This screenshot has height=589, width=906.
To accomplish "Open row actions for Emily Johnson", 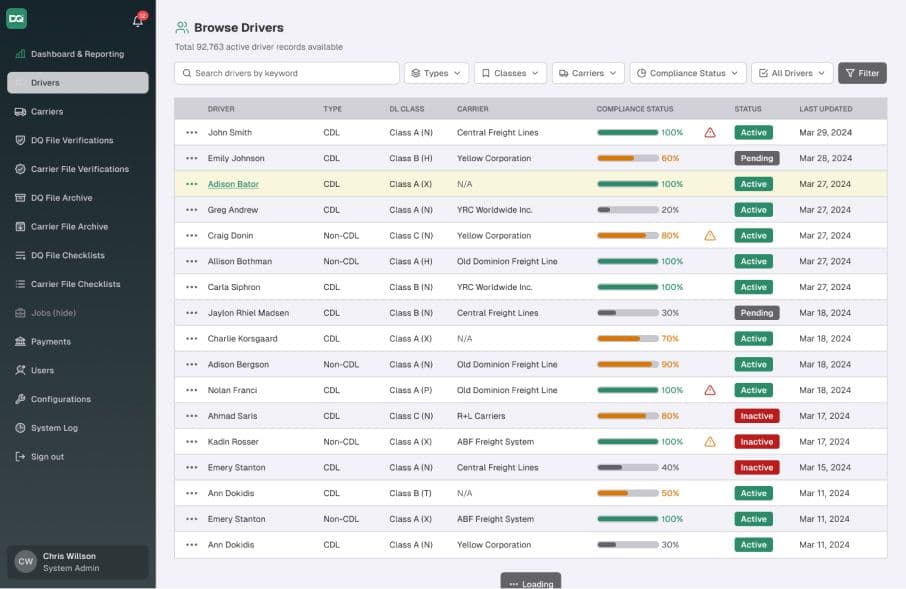I will coord(192,158).
